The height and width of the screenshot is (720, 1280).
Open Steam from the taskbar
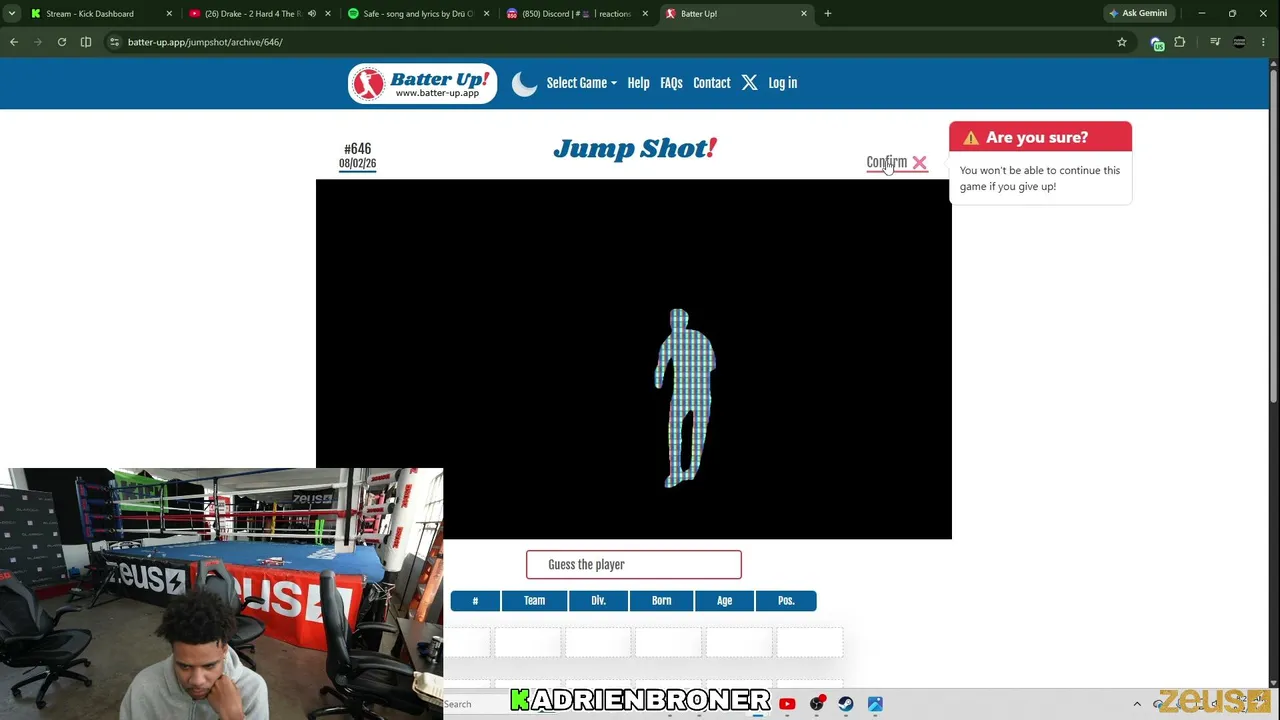tap(846, 704)
